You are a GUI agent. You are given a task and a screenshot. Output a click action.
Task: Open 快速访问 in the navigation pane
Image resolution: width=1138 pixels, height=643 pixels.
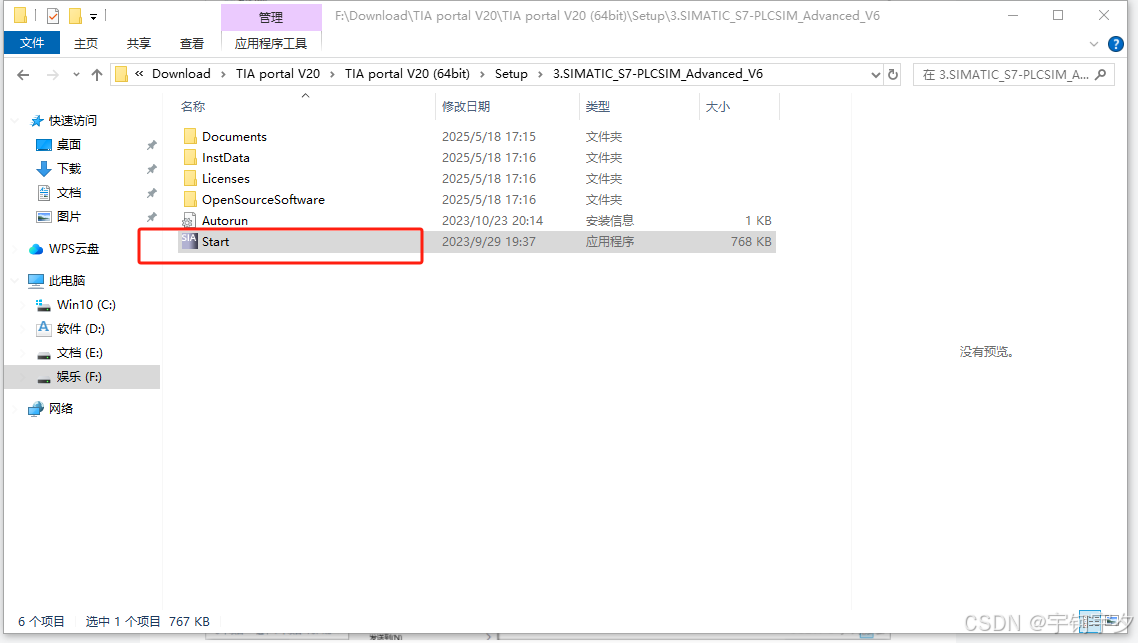pyautogui.click(x=73, y=120)
